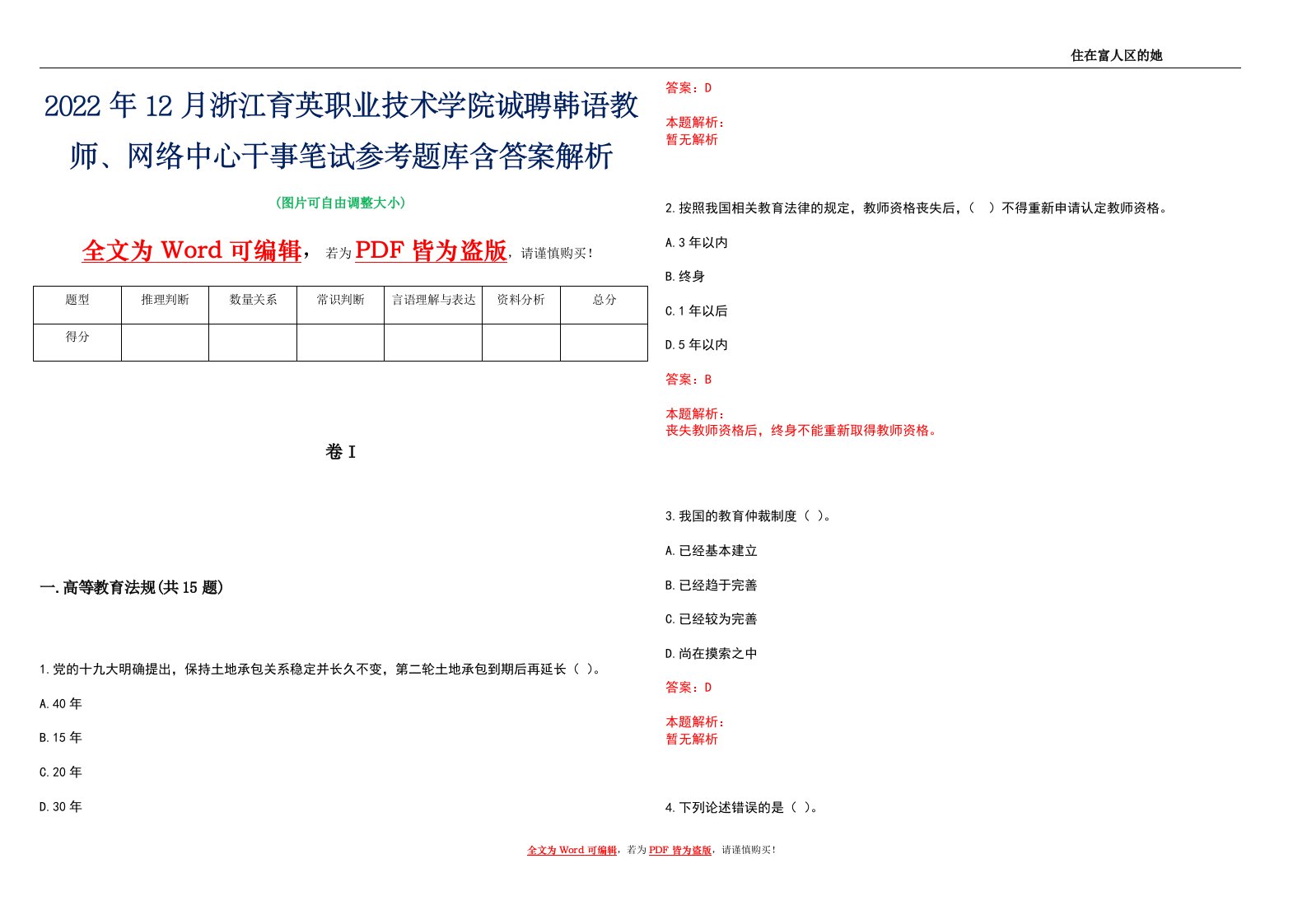Image resolution: width=1307 pixels, height=924 pixels.
Task: Open the large red PDF 皆为盗版 text under the title
Action: pos(431,250)
